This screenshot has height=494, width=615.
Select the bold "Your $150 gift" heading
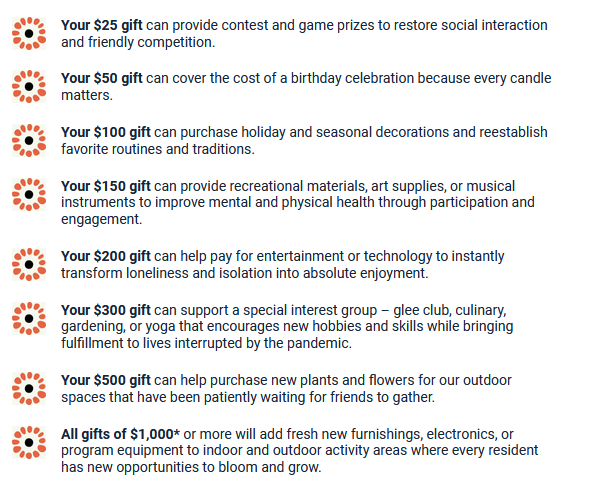click(x=106, y=186)
